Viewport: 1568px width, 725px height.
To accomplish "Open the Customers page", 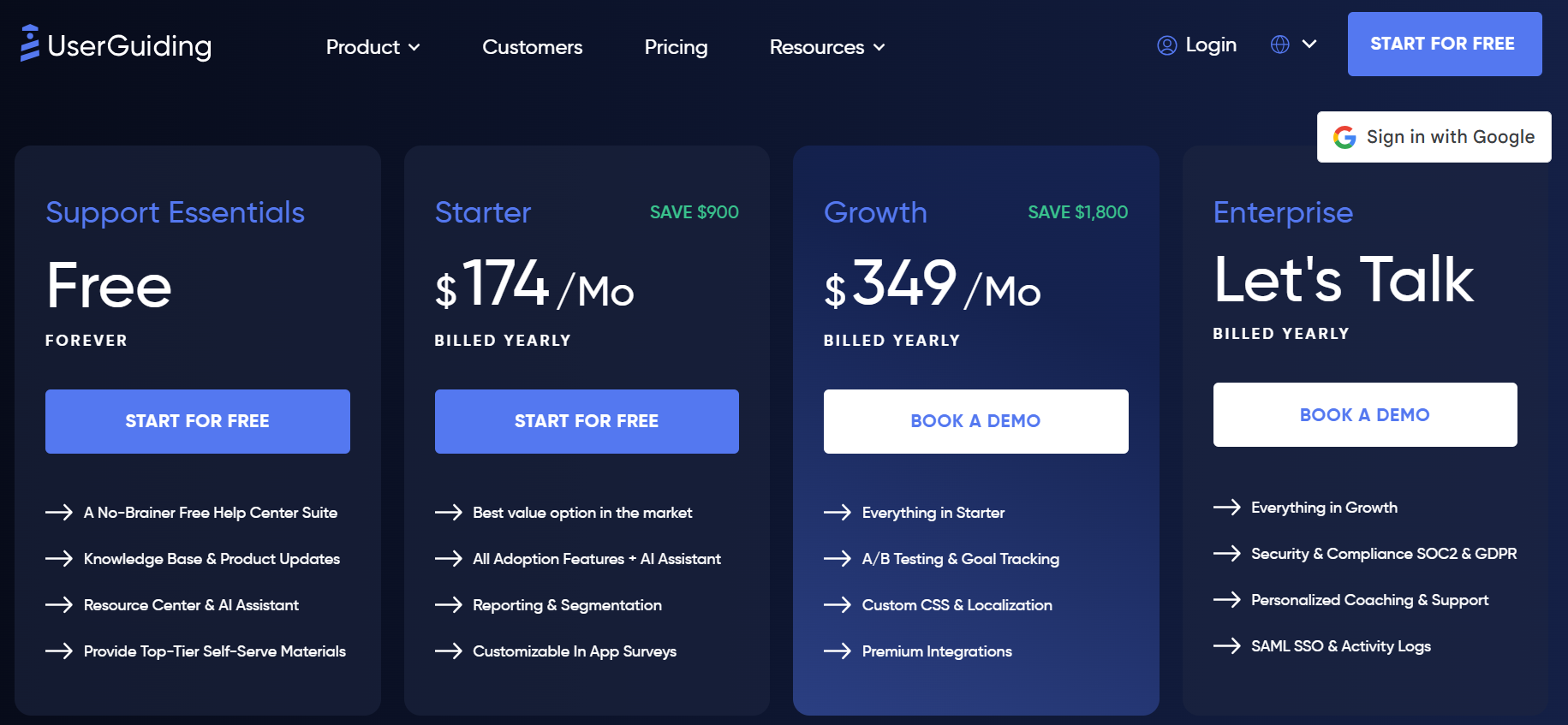I will [x=533, y=47].
